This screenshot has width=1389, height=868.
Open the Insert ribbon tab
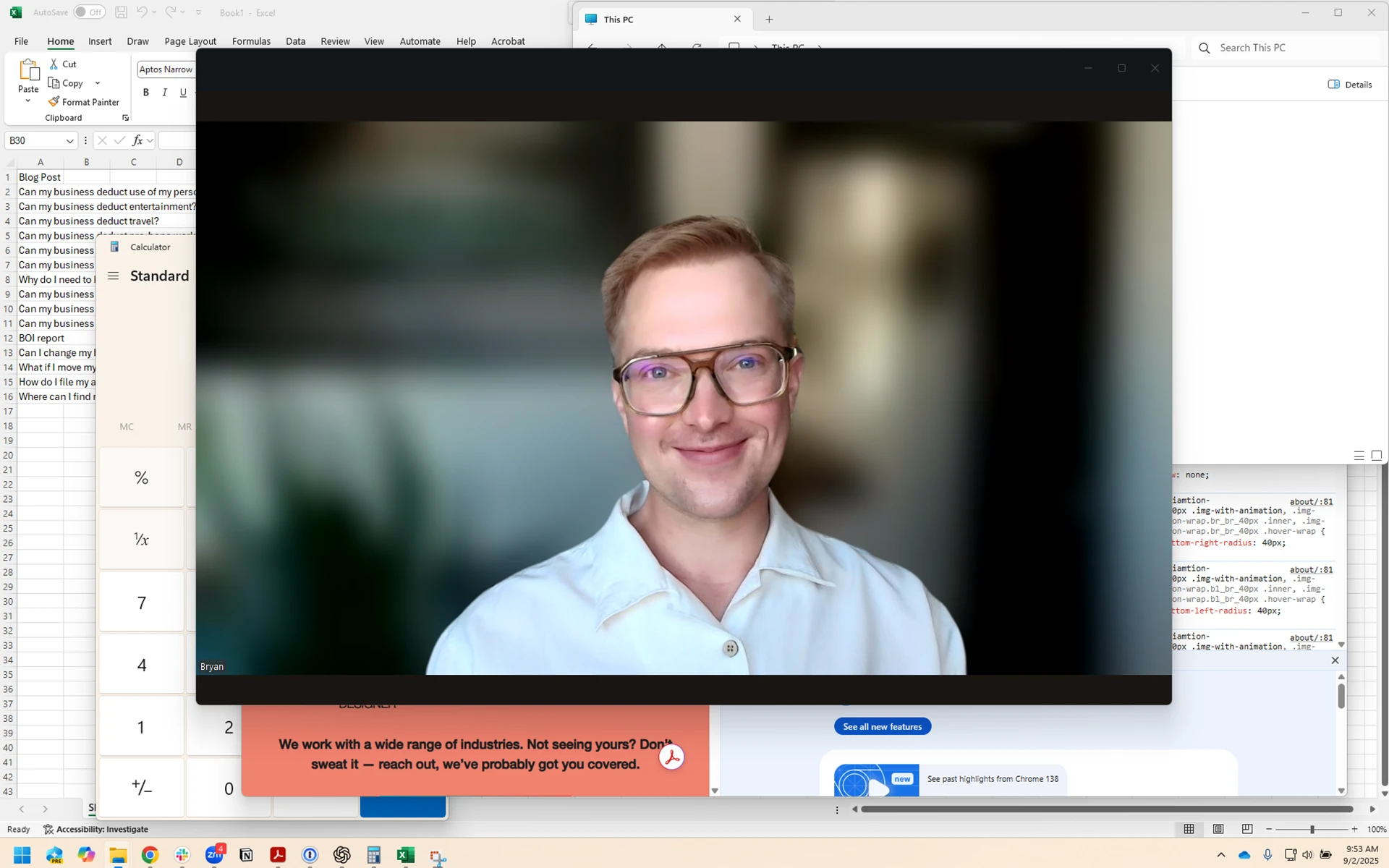pyautogui.click(x=100, y=41)
